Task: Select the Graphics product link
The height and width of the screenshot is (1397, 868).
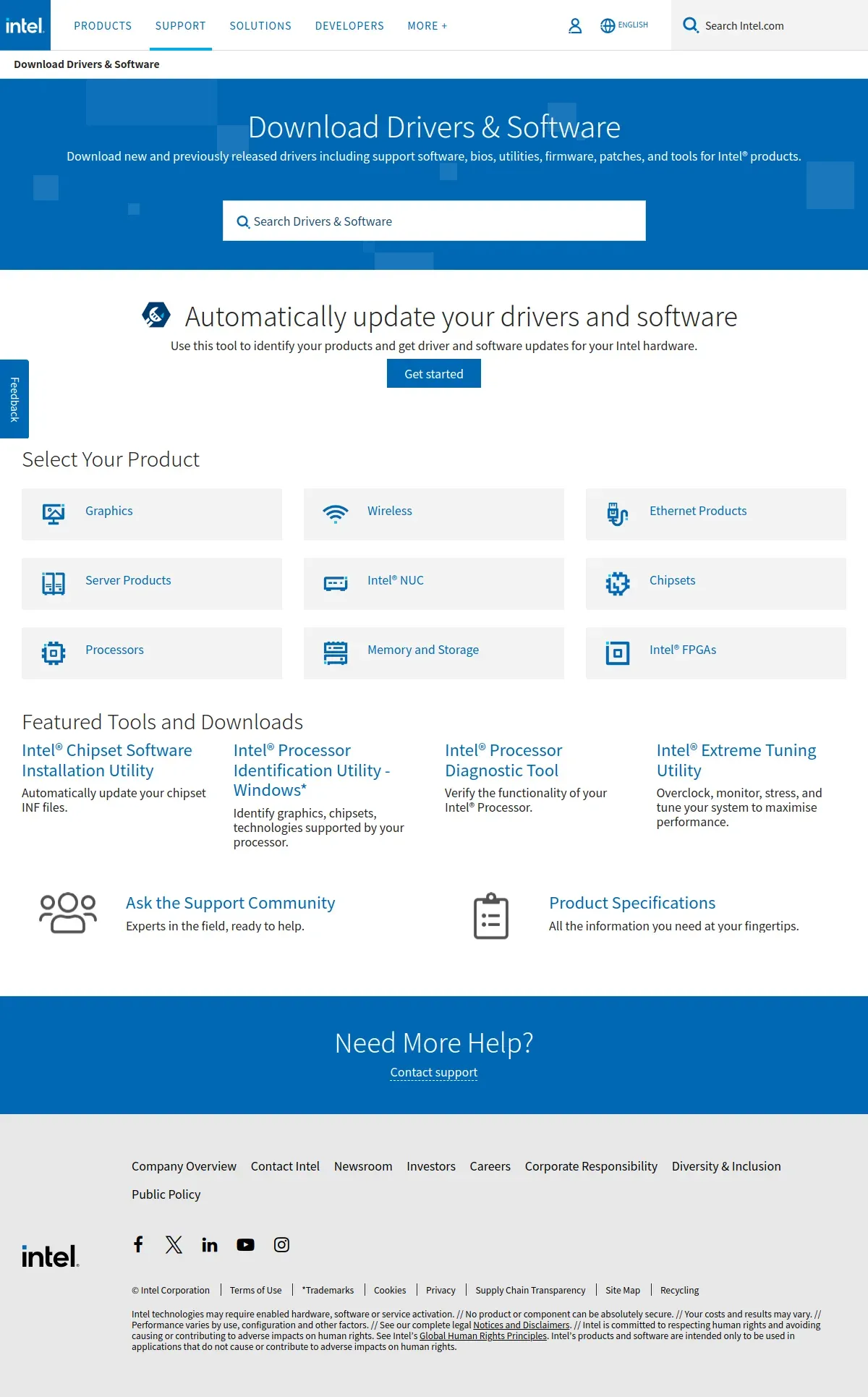Action: (x=109, y=511)
